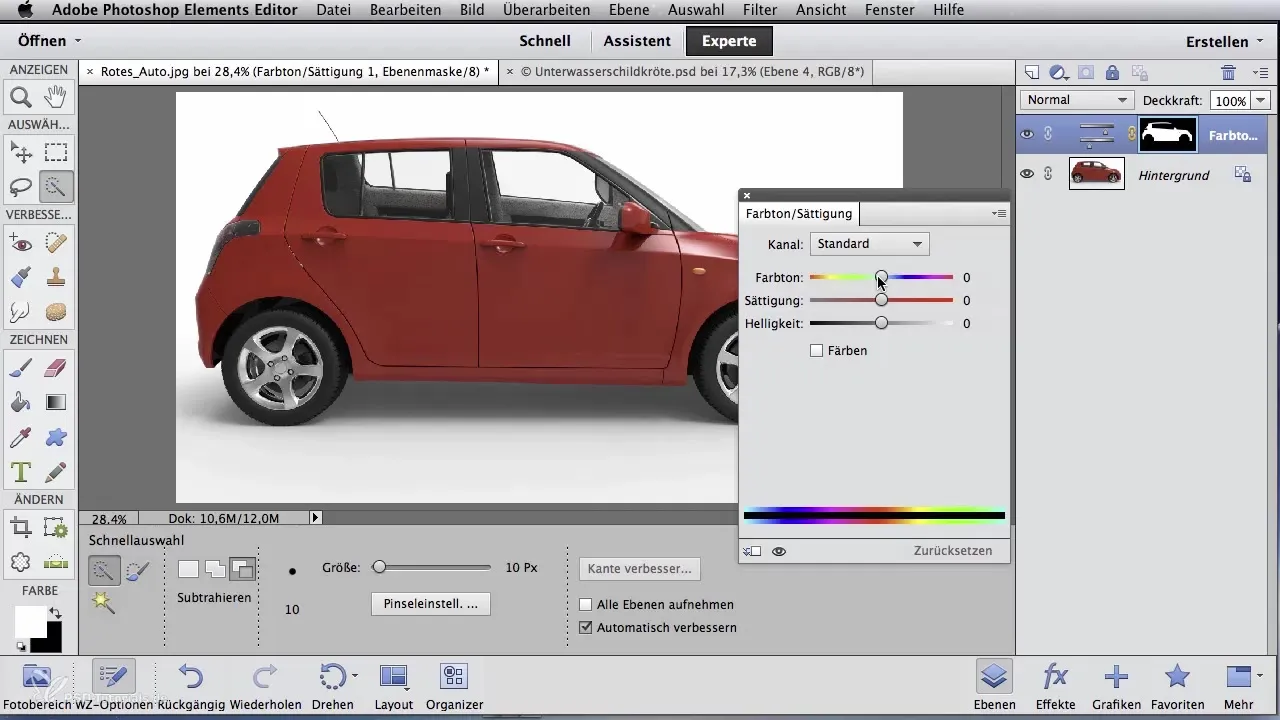
Task: Click Pinseleinstell. button
Action: pyautogui.click(x=430, y=604)
